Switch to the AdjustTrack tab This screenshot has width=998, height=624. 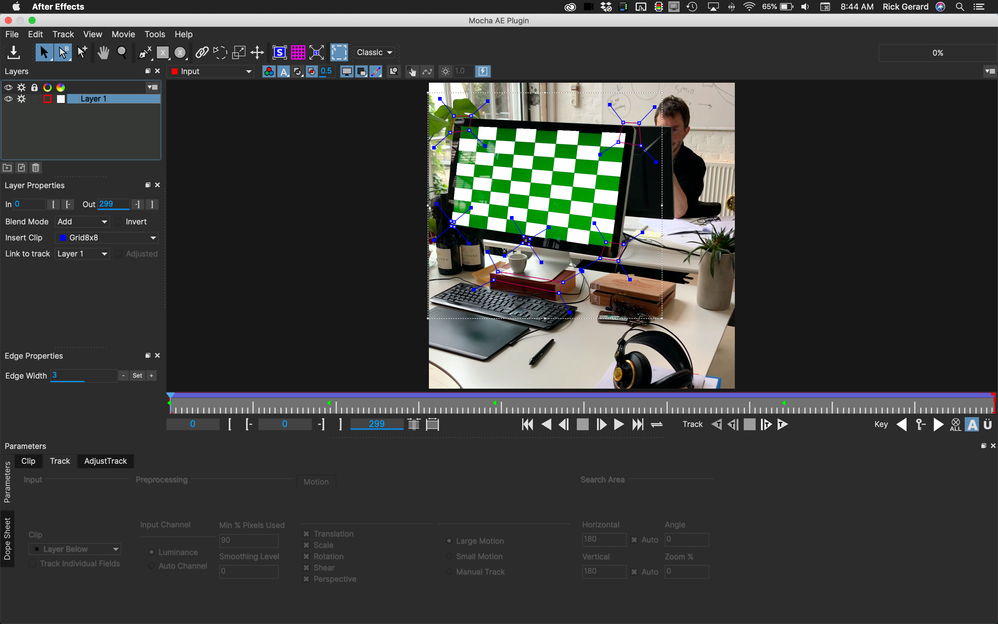click(x=106, y=461)
